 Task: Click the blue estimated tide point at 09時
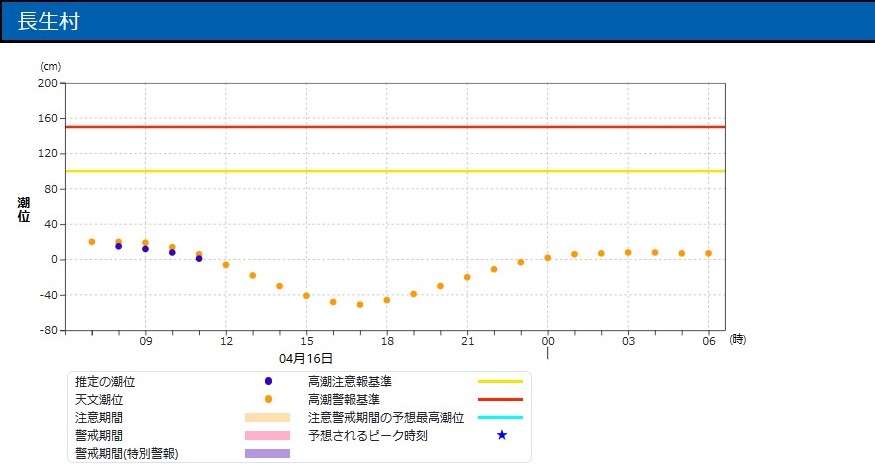pos(146,249)
